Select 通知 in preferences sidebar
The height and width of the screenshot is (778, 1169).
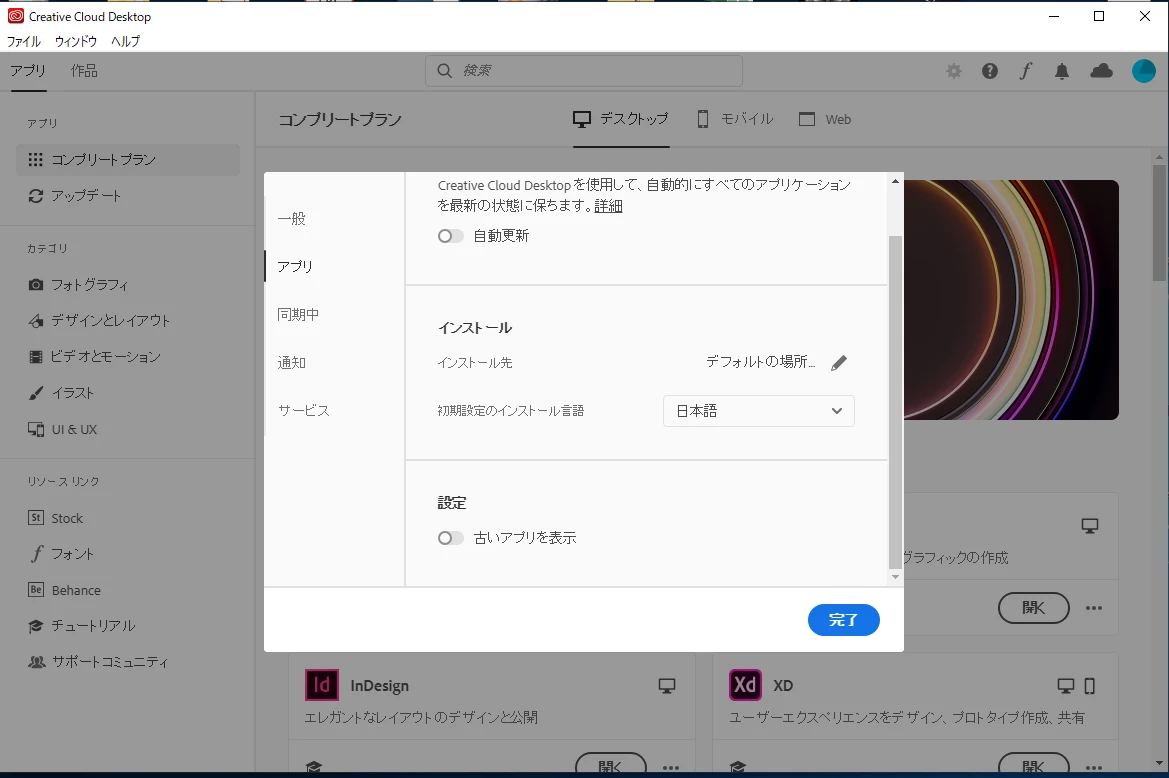292,363
